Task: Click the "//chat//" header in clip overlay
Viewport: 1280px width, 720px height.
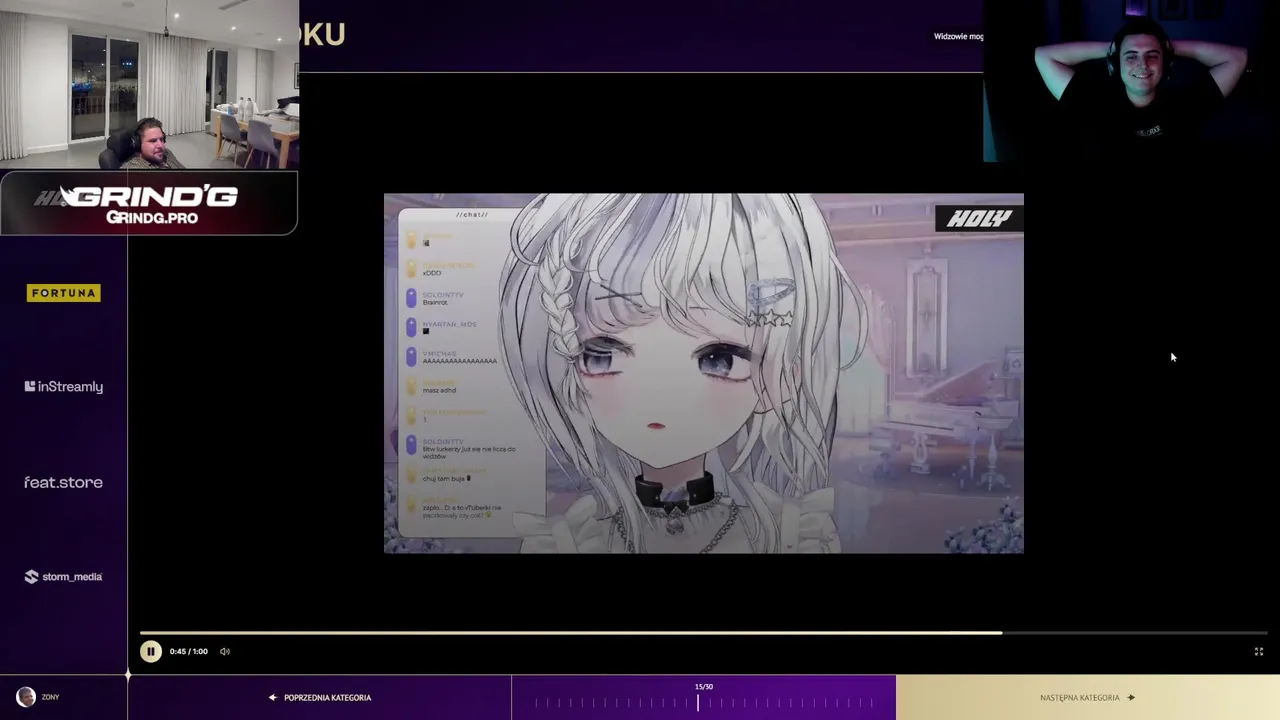Action: tap(472, 215)
